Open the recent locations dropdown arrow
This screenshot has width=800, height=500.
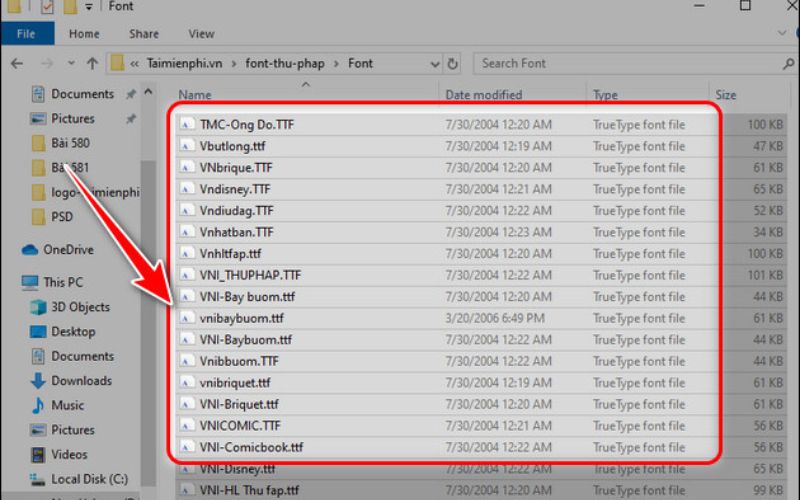71,64
